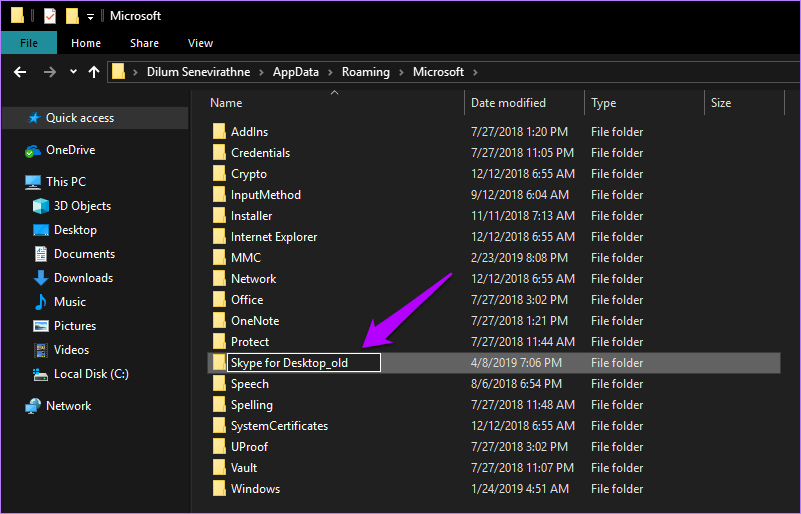The image size is (801, 514).
Task: Select the Windows folder name
Action: [x=255, y=489]
